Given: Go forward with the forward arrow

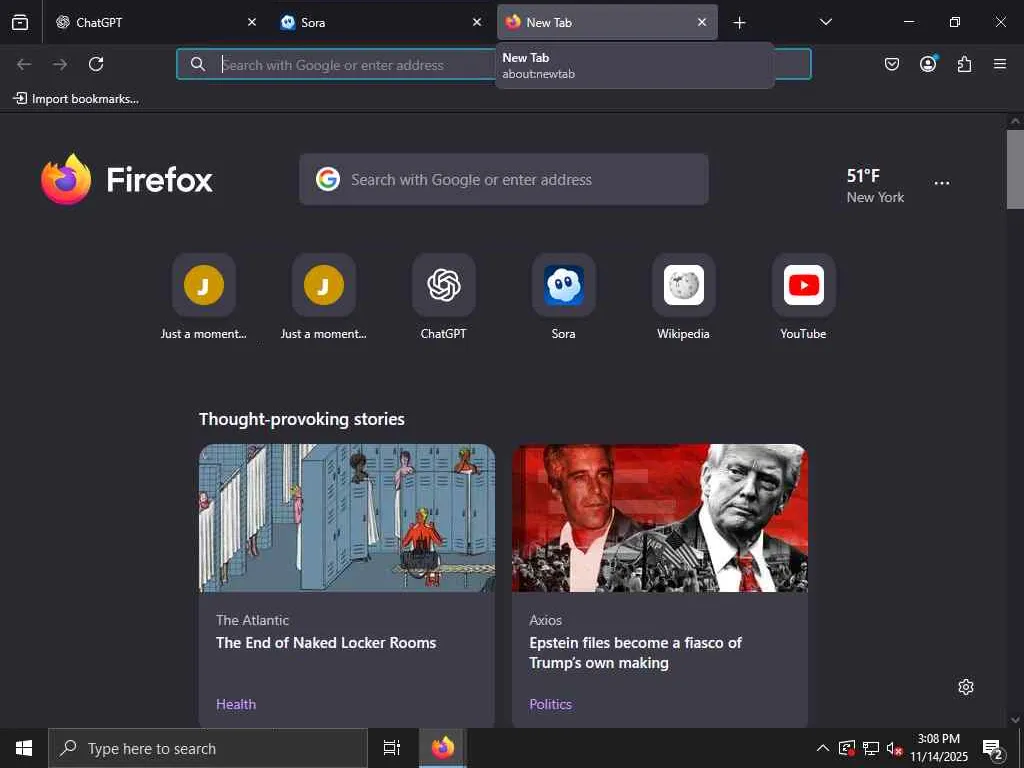Looking at the screenshot, I should 60,64.
